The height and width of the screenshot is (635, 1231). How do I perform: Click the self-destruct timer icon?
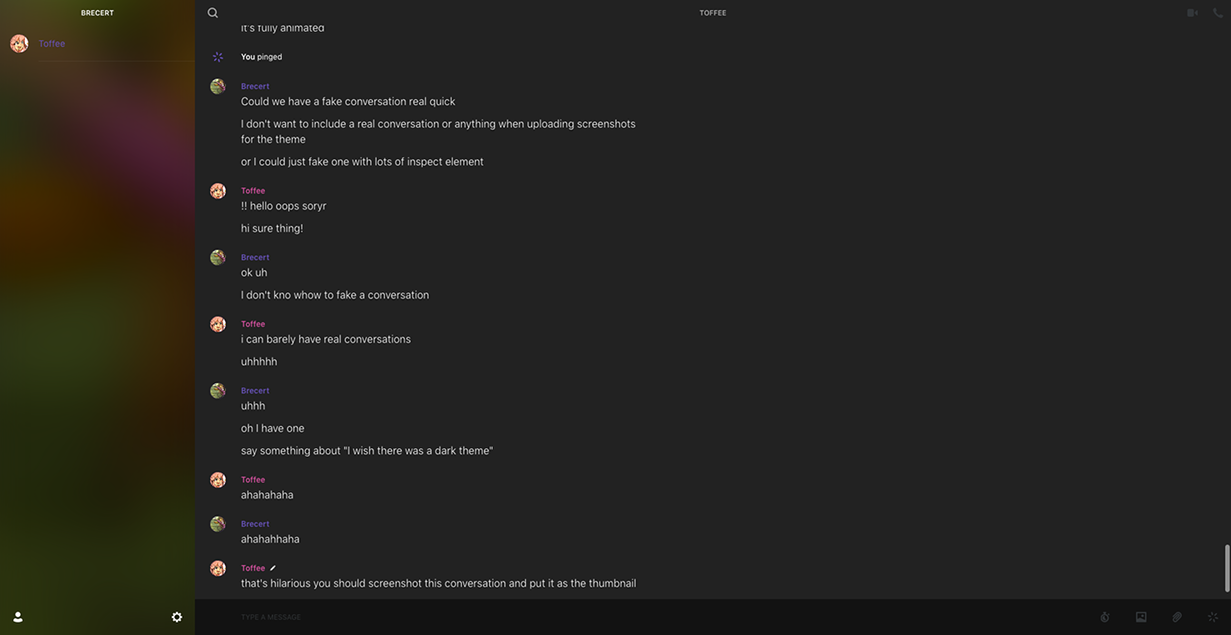tap(1105, 617)
